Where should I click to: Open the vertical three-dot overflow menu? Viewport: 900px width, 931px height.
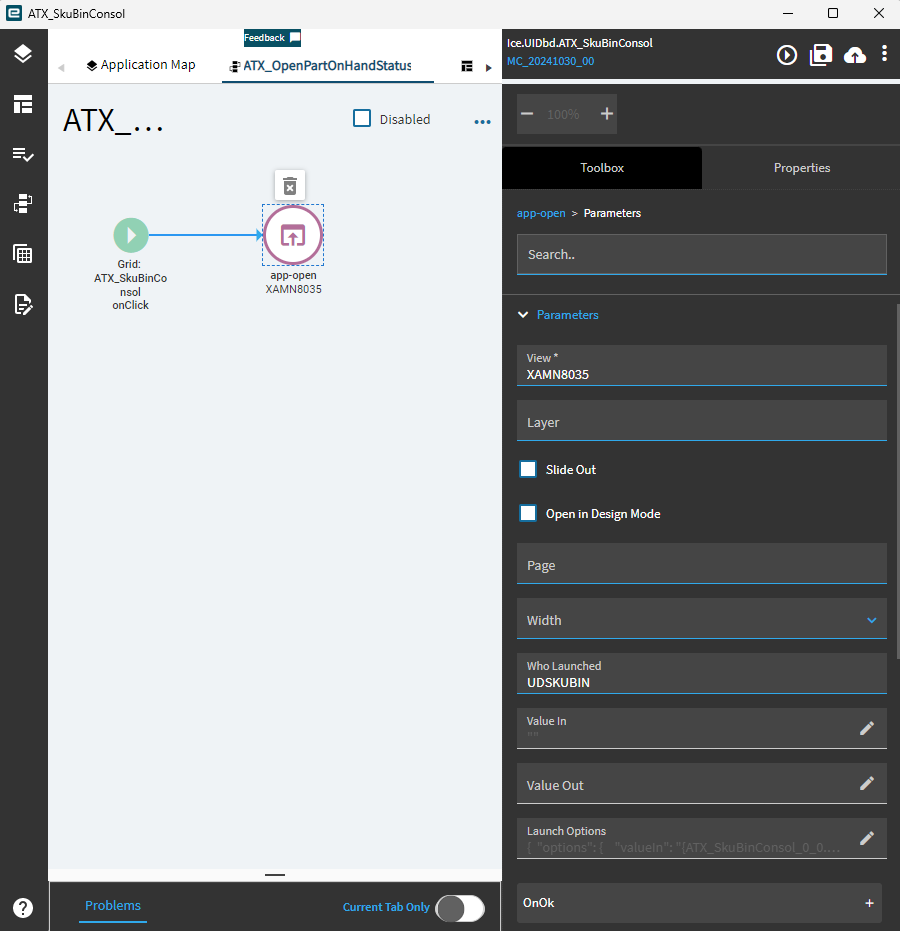[x=884, y=53]
